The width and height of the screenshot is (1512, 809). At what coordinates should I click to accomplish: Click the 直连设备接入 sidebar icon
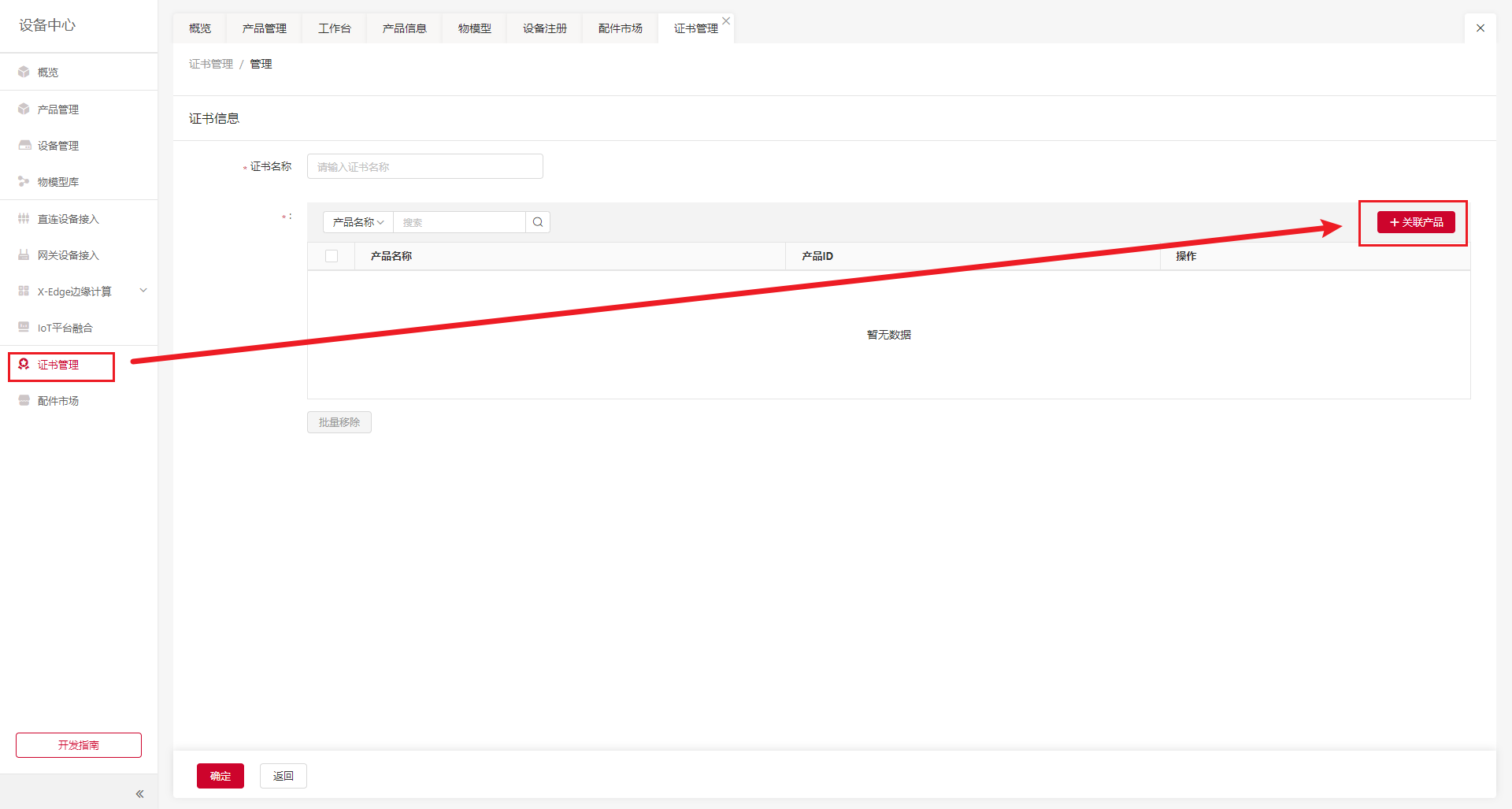click(x=24, y=218)
